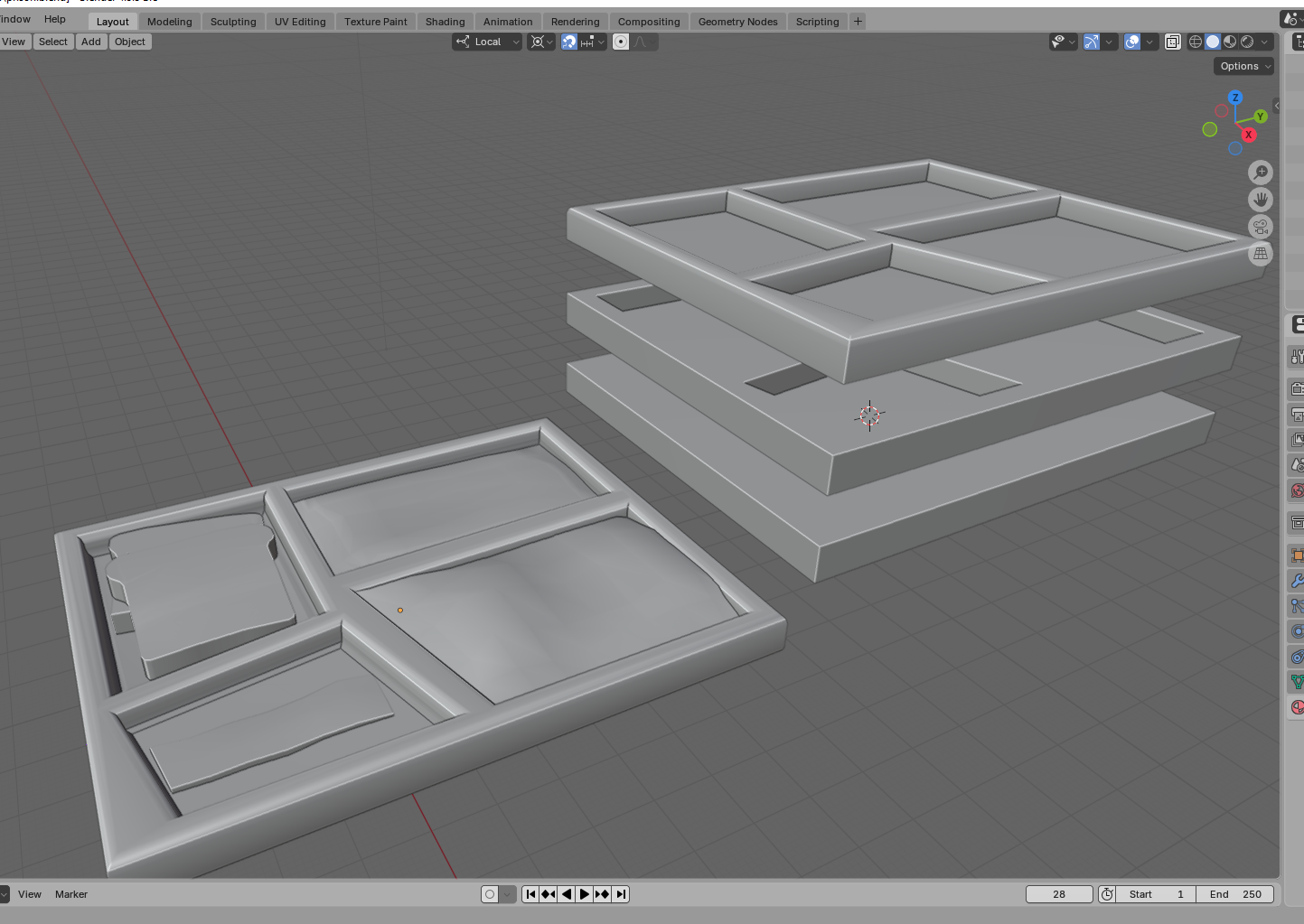Open the Add menu
This screenshot has width=1304, height=924.
coord(91,42)
